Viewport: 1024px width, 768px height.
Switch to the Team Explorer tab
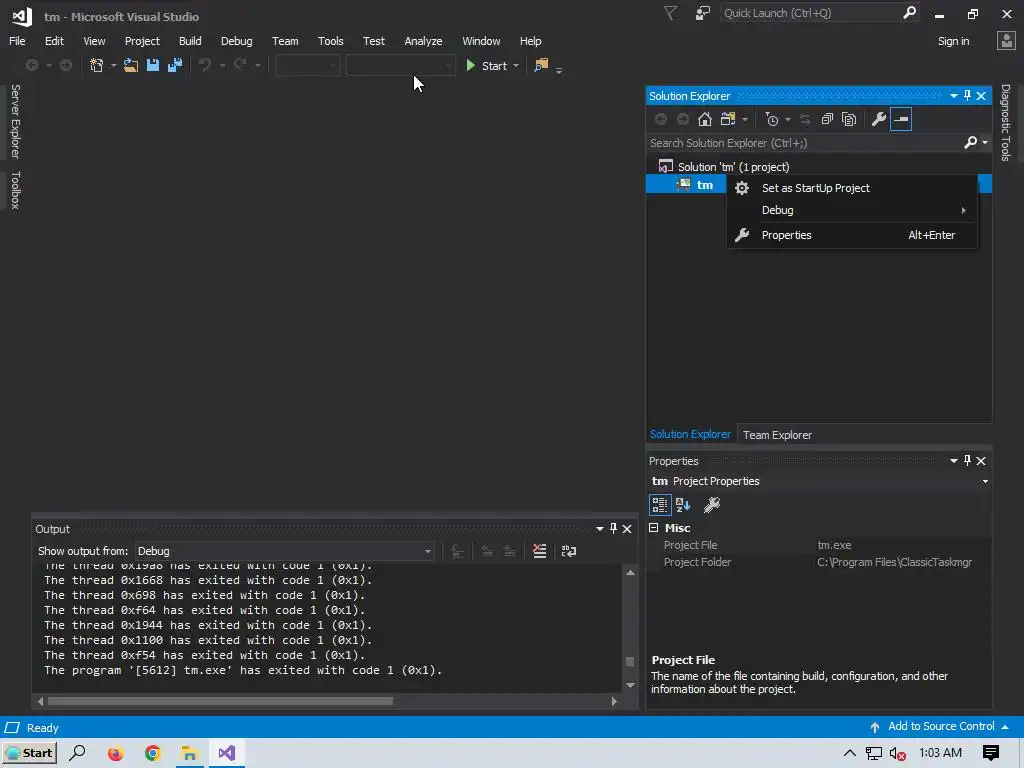(x=777, y=435)
